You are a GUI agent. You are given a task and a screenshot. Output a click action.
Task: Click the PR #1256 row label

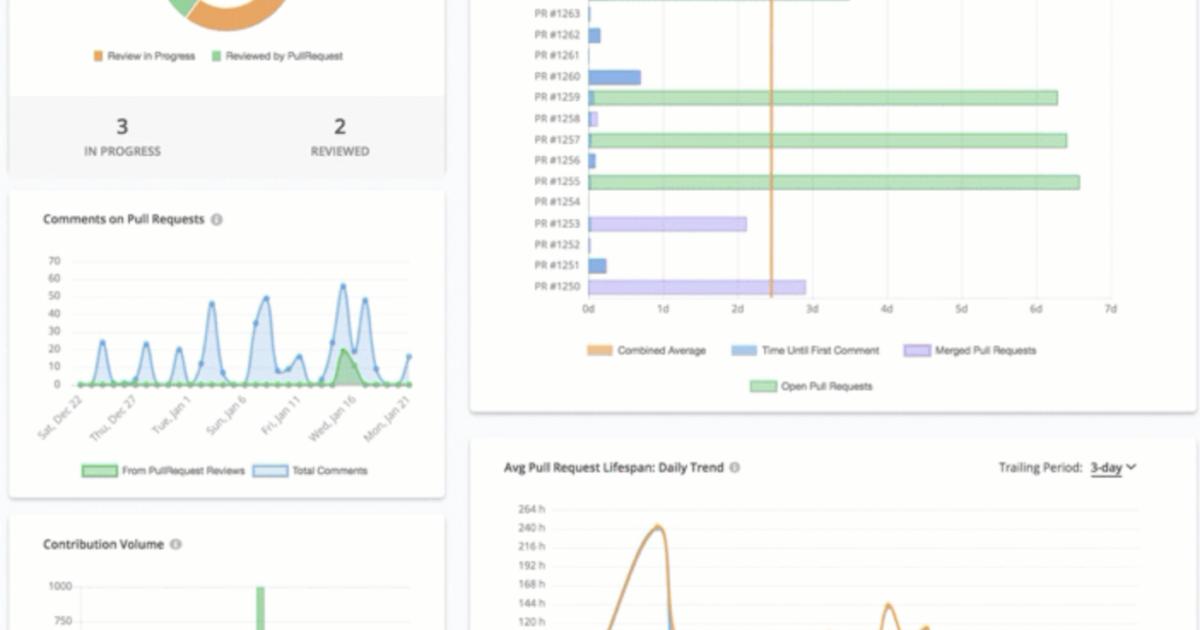coord(557,161)
